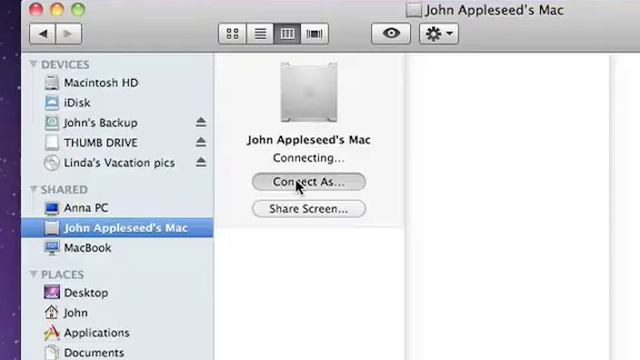This screenshot has width=640, height=360.
Task: Collapse the SHARED section
Action: pyautogui.click(x=33, y=189)
